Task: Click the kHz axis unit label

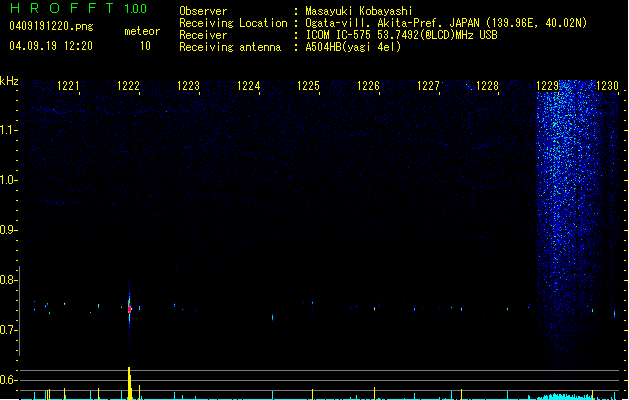Action: (9, 81)
